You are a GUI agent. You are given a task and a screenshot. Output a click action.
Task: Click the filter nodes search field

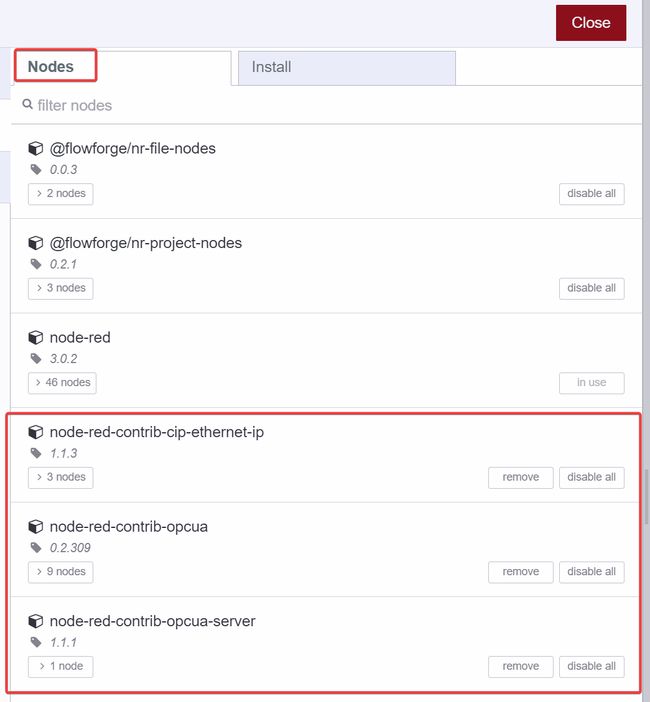pyautogui.click(x=330, y=105)
